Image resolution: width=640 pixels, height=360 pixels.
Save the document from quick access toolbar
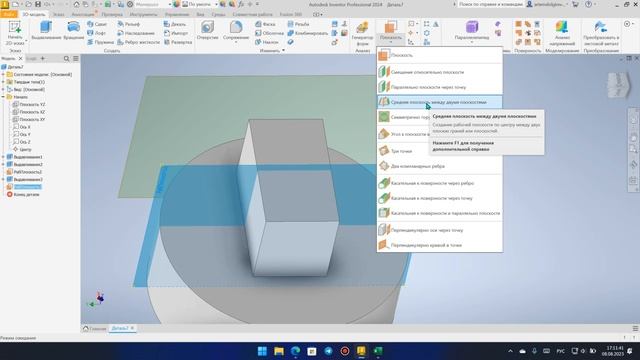point(38,4)
